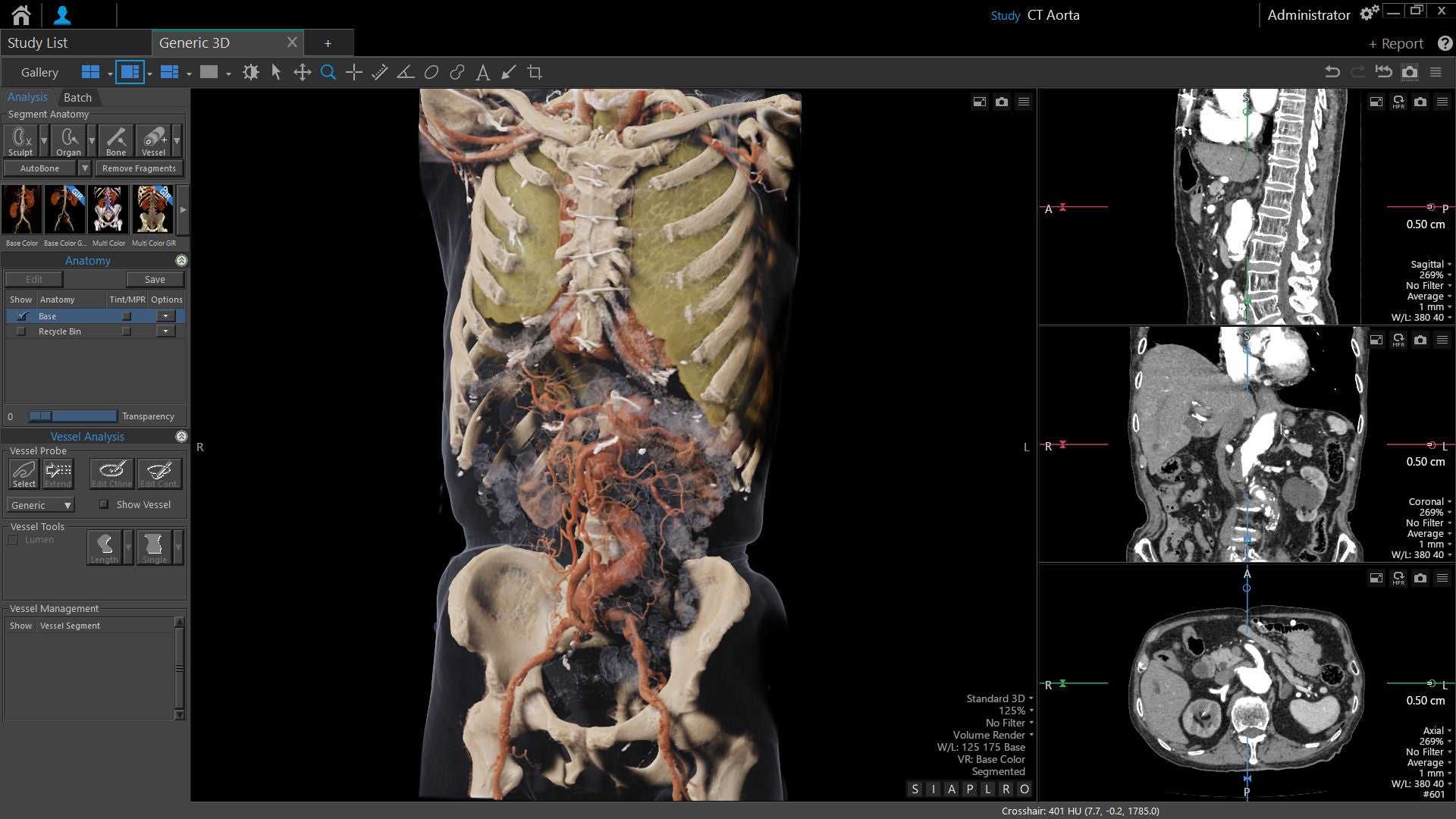Choose the angle measurement tool

tap(406, 73)
